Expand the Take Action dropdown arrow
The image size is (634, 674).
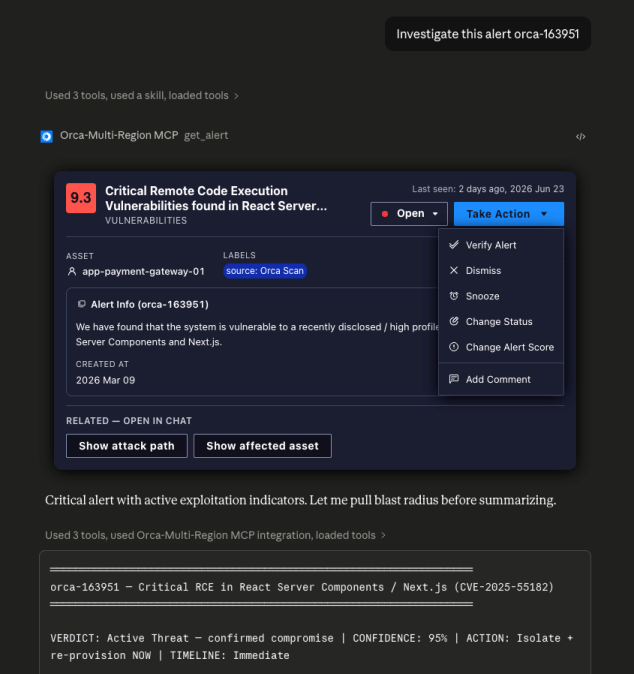tap(544, 214)
